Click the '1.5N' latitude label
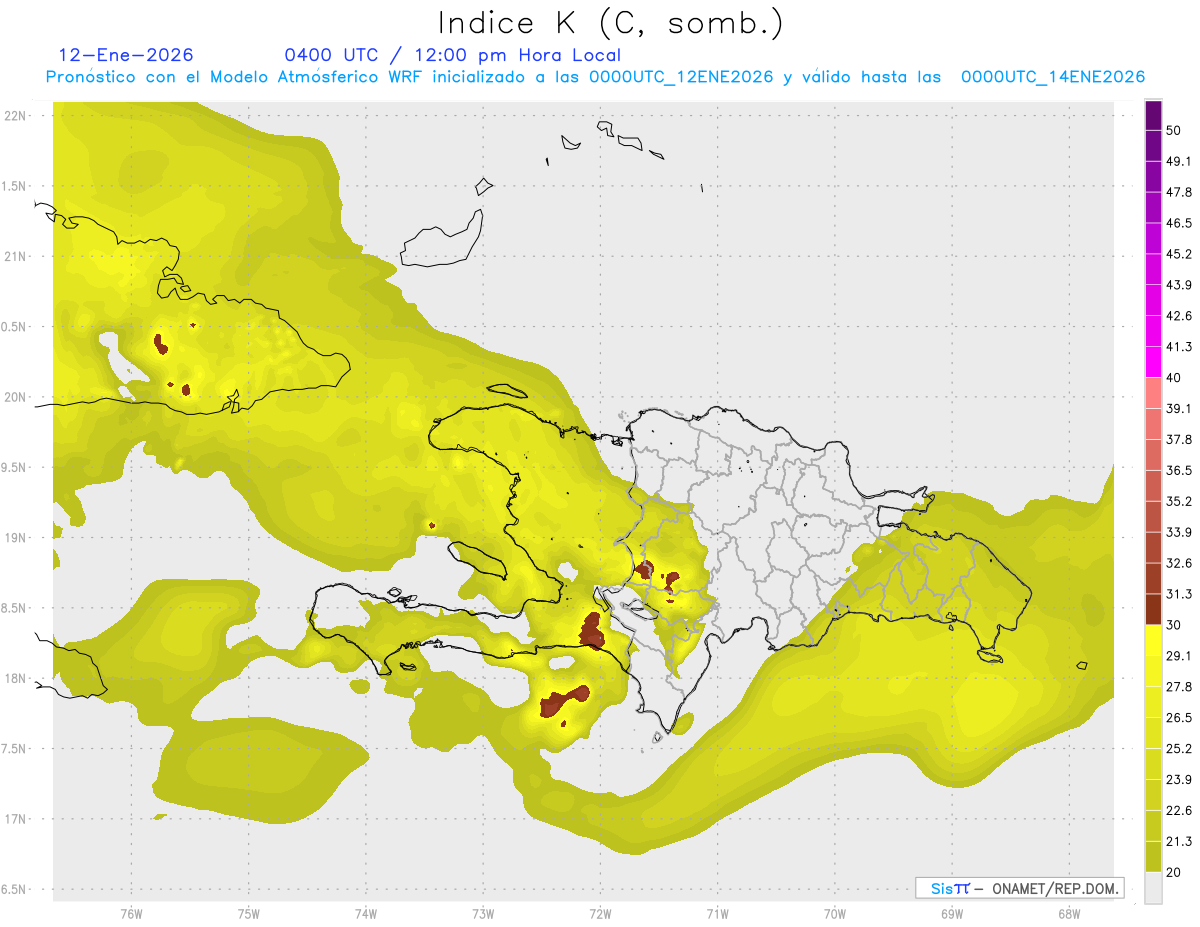This screenshot has width=1200, height=927. (x=14, y=186)
